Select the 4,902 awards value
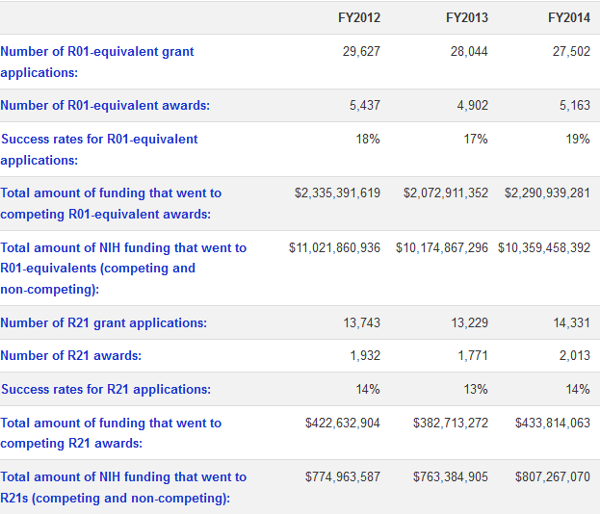600x514 pixels. tap(472, 105)
